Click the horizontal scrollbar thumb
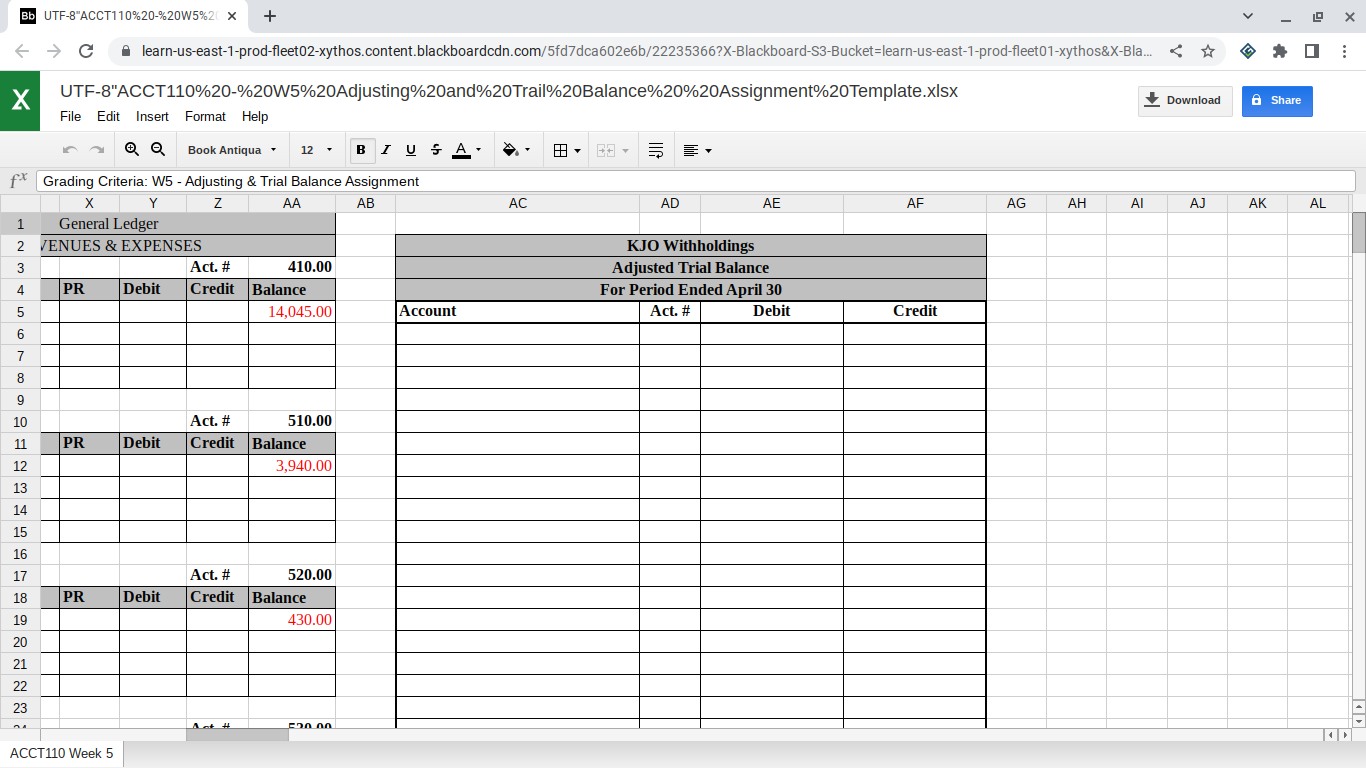The height and width of the screenshot is (768, 1366). pos(237,735)
